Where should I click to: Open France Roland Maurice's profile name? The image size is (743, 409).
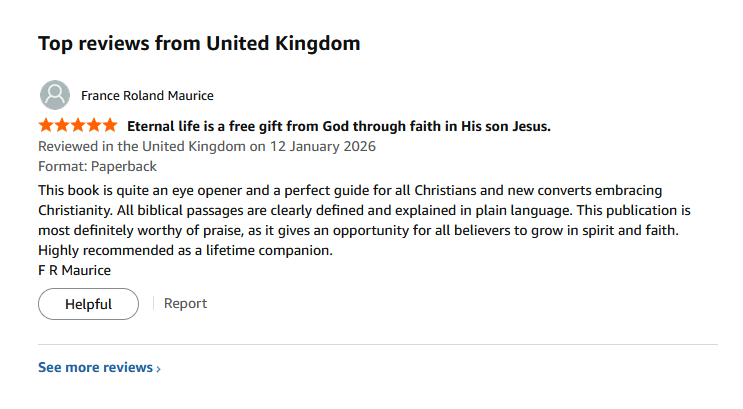coord(147,96)
